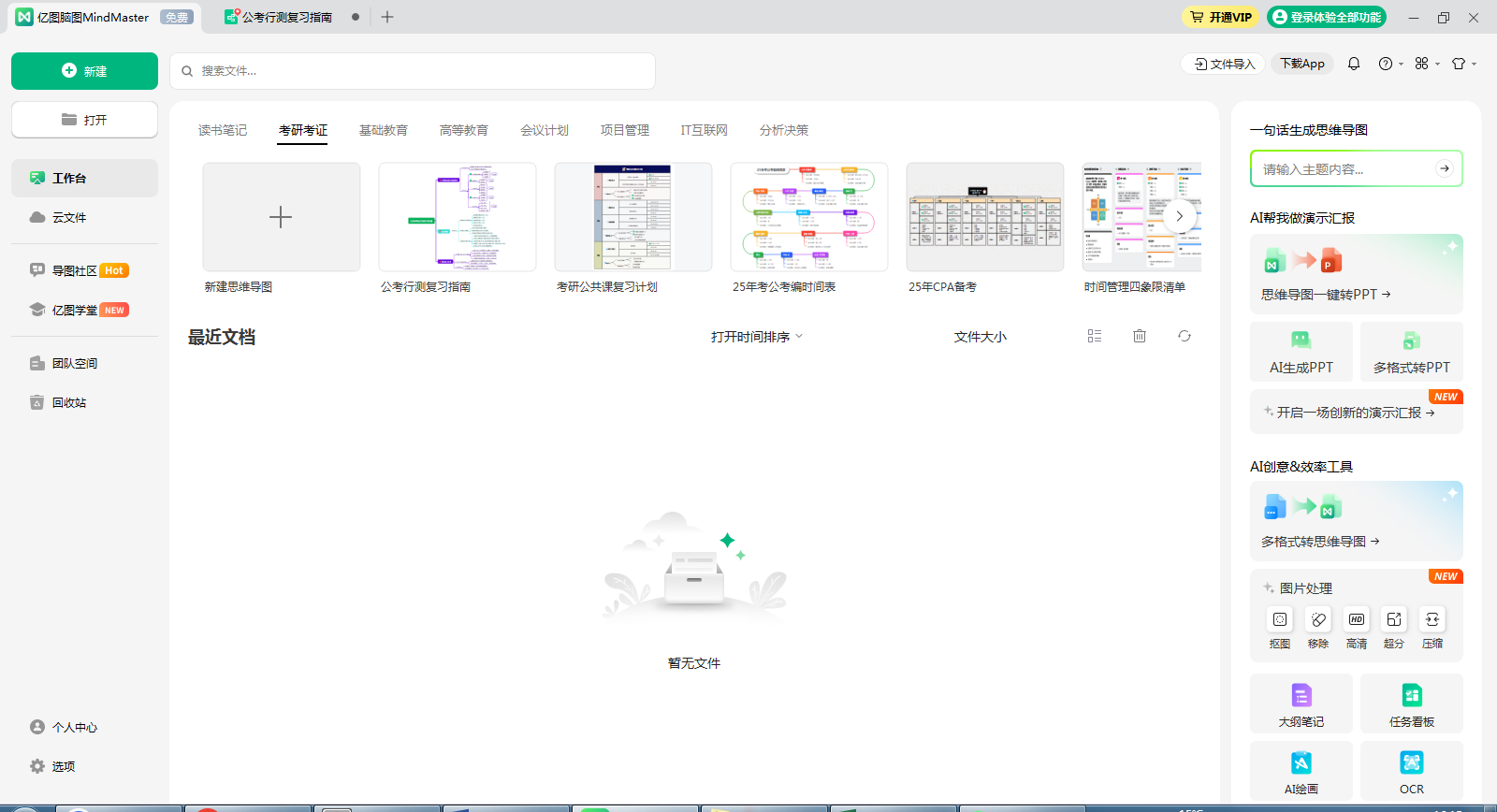Switch to the 读书笔记 tab
The height and width of the screenshot is (812, 1497).
coord(223,130)
